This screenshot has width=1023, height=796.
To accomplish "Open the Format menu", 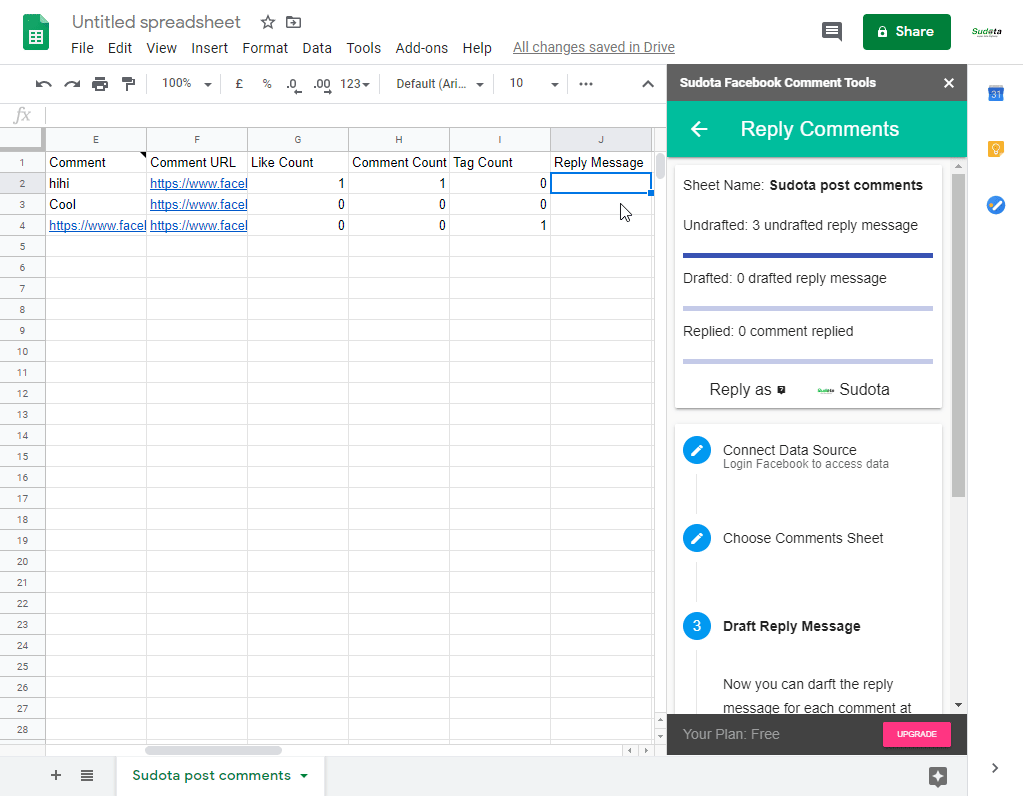I will (265, 48).
